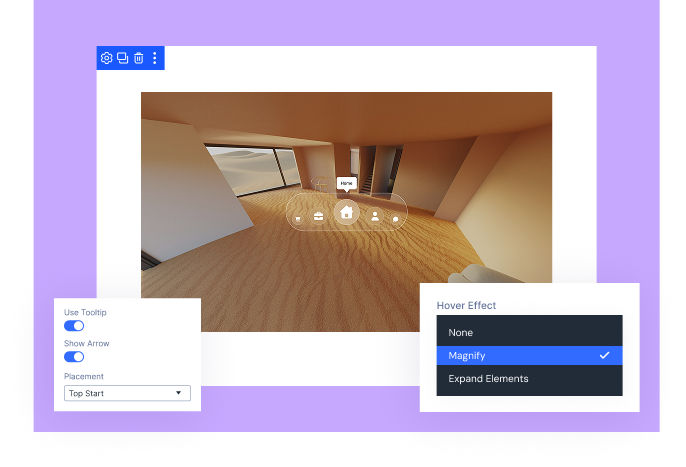Select None hover effect option
This screenshot has height=467, width=686.
(529, 333)
